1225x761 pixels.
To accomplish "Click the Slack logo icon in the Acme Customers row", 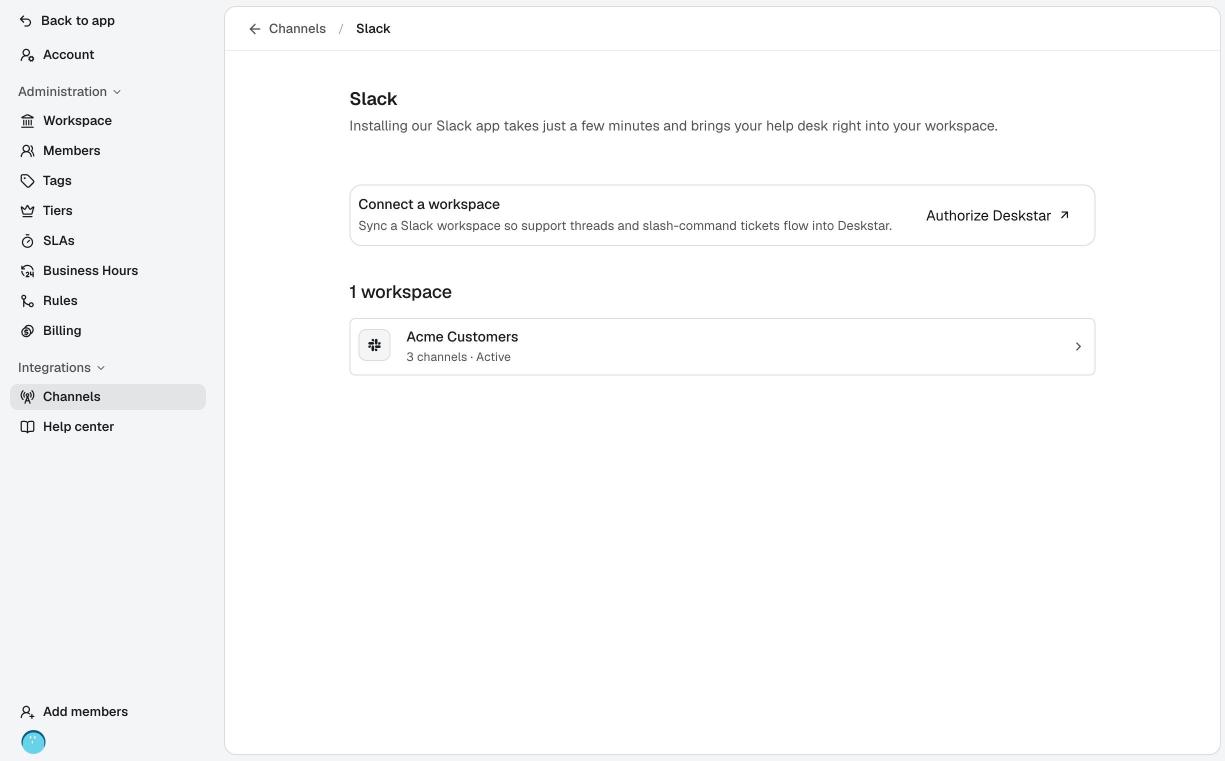I will pos(374,345).
